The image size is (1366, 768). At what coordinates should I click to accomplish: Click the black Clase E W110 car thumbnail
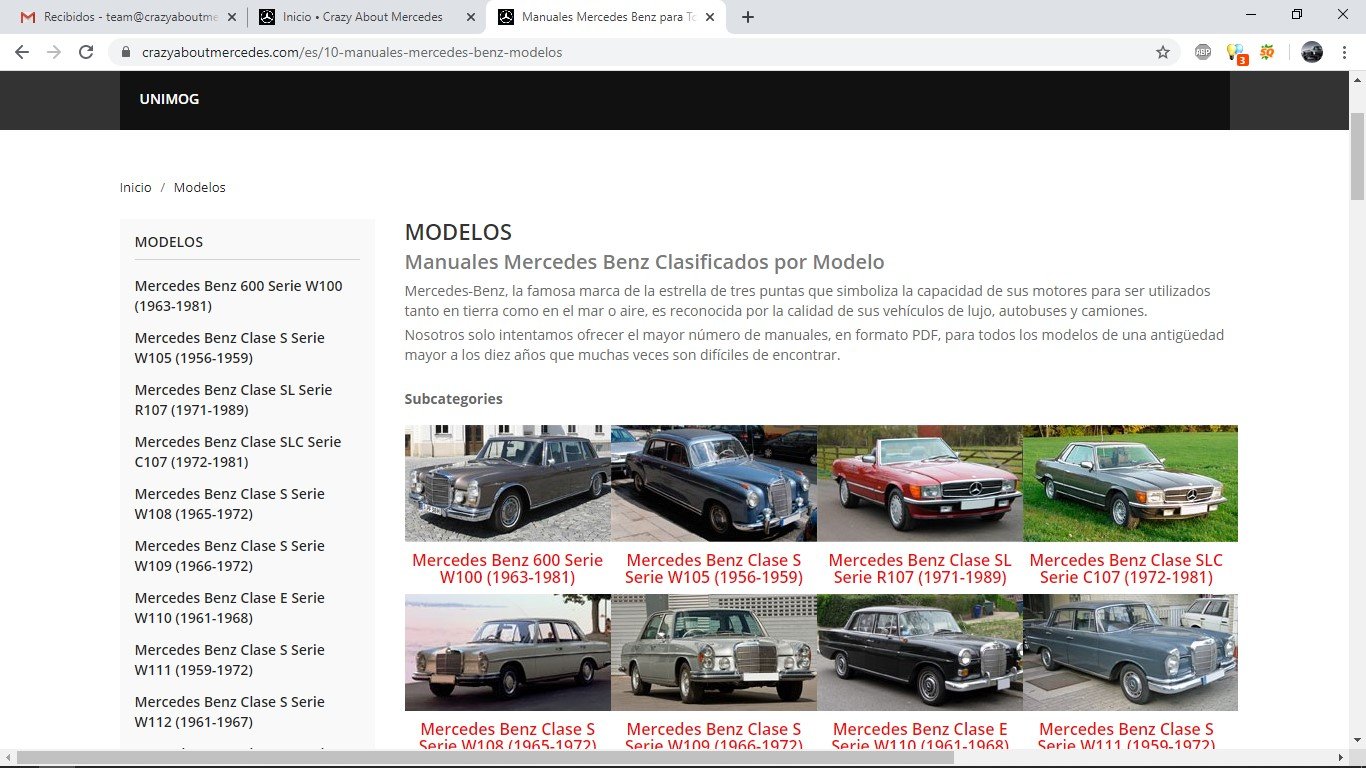[x=920, y=652]
